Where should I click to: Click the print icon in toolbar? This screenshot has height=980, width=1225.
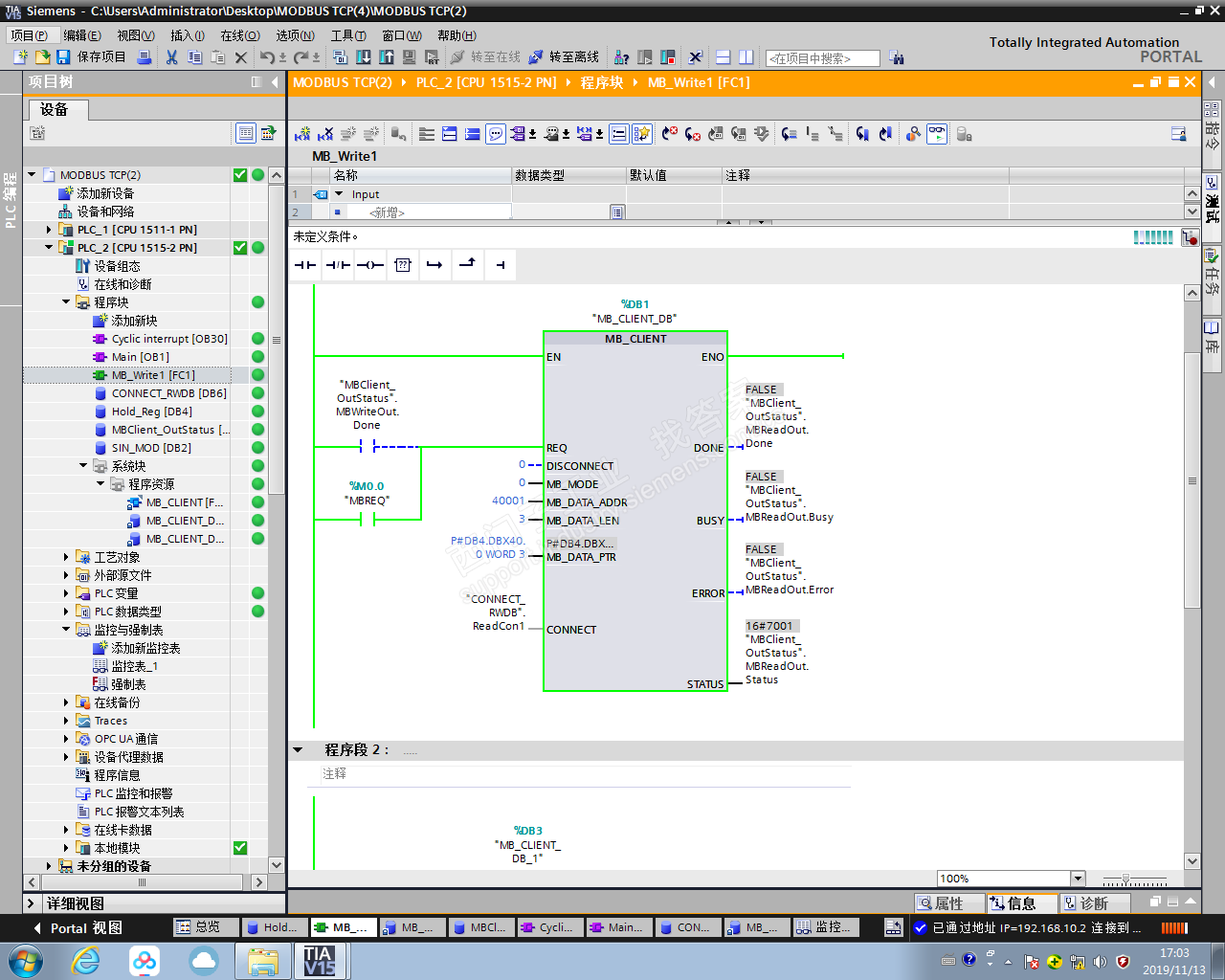point(145,57)
